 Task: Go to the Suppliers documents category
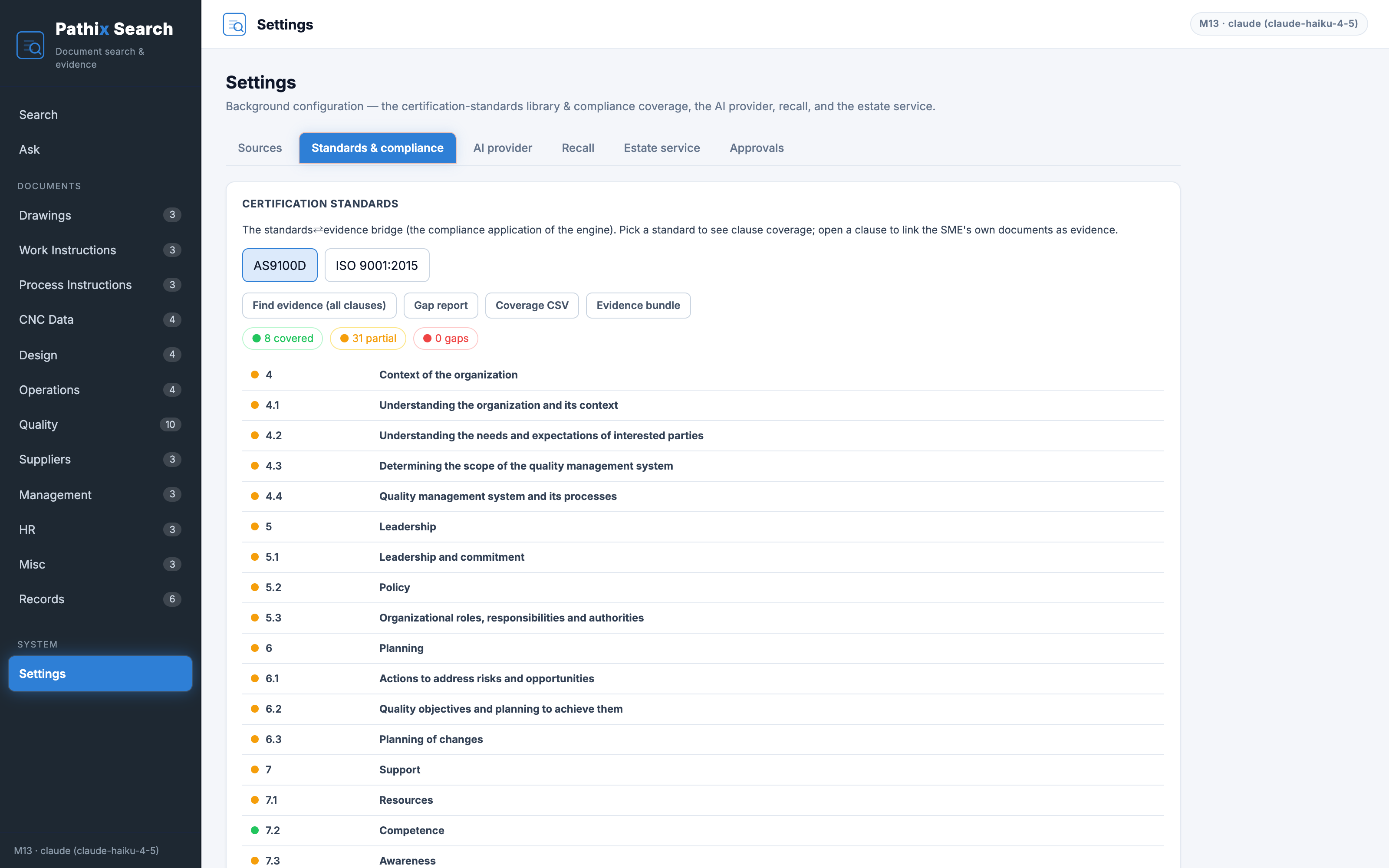(100, 459)
